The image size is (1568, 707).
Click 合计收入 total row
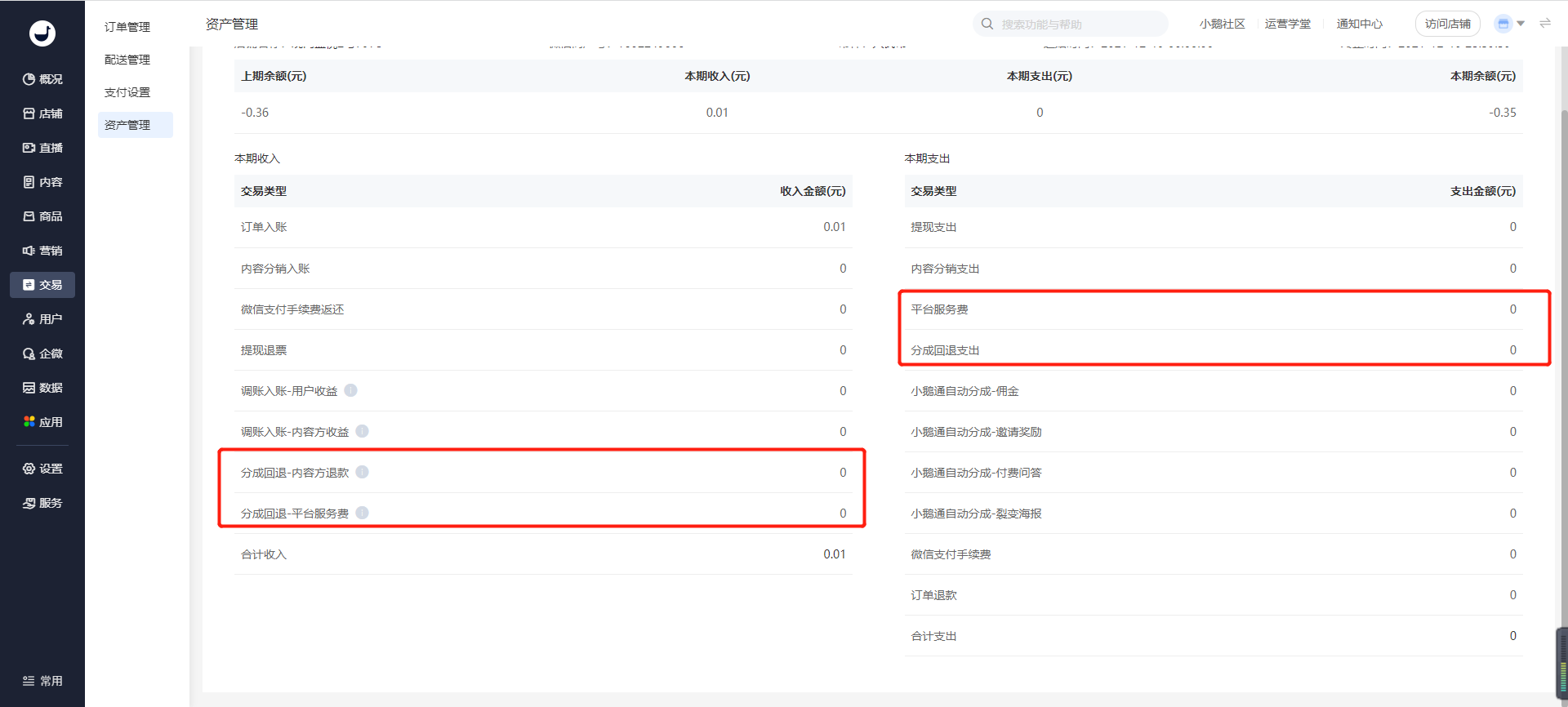point(543,554)
